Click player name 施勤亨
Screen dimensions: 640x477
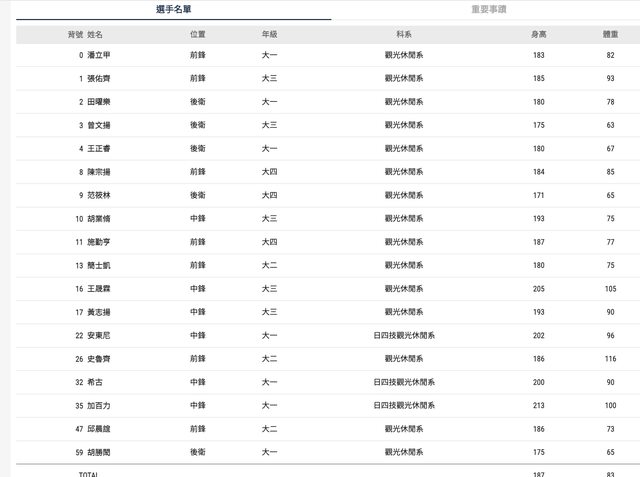click(99, 242)
